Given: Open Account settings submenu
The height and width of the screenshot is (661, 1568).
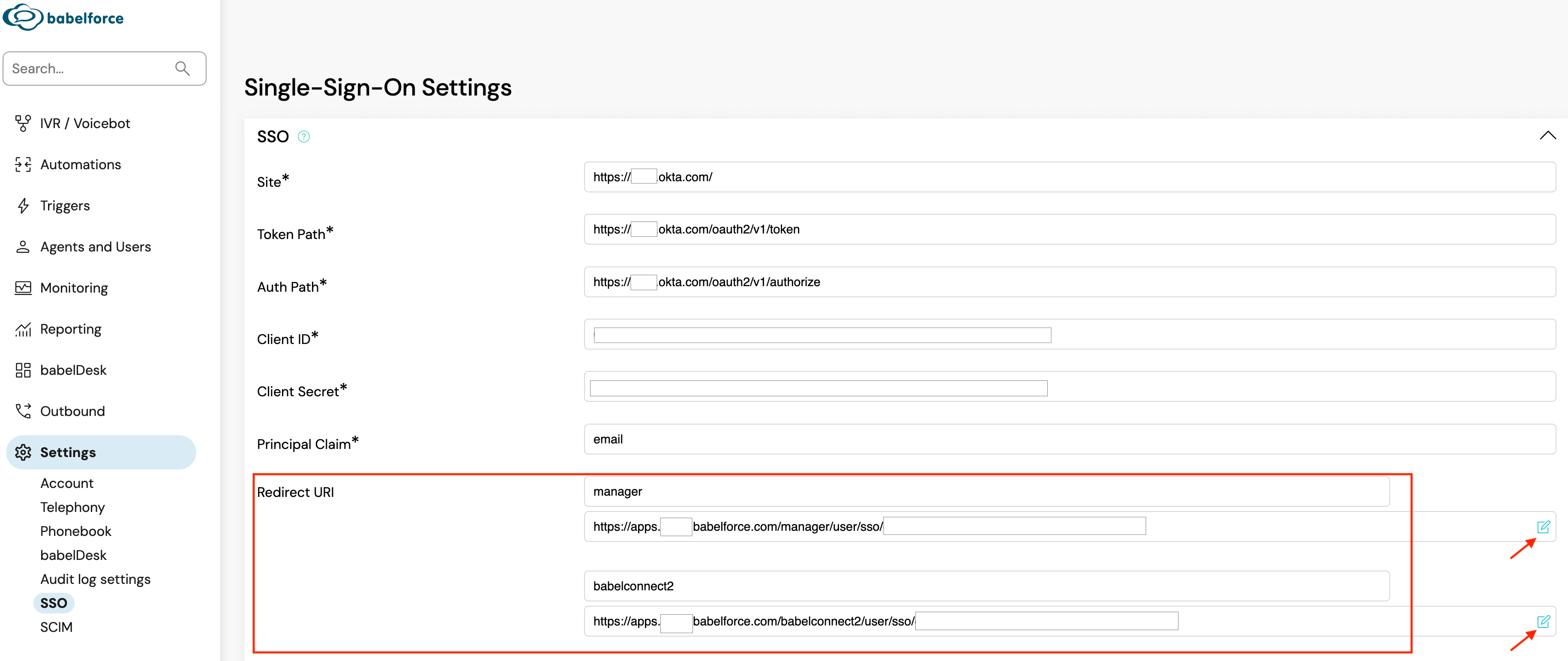Looking at the screenshot, I should (67, 483).
